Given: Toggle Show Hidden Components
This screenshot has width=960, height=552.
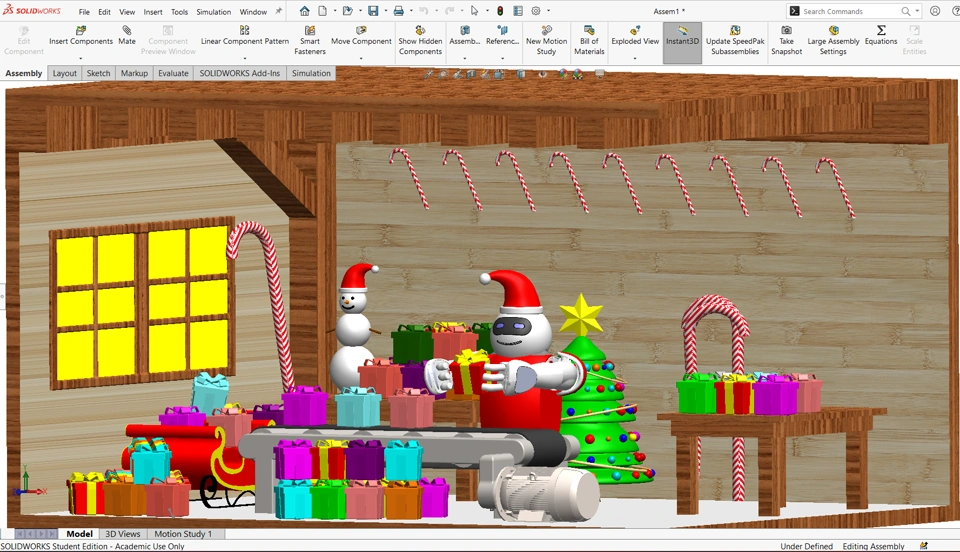Looking at the screenshot, I should coord(420,41).
